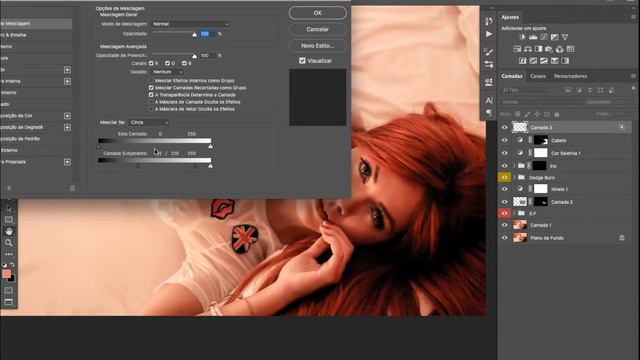Add a Black & White adjustment
The height and width of the screenshot is (360, 640).
538,49
